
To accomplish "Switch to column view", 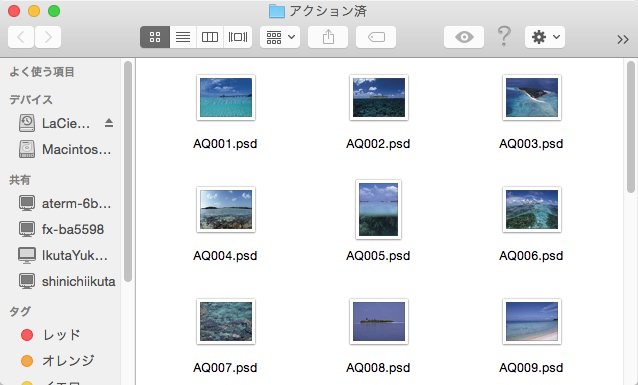I will [210, 37].
